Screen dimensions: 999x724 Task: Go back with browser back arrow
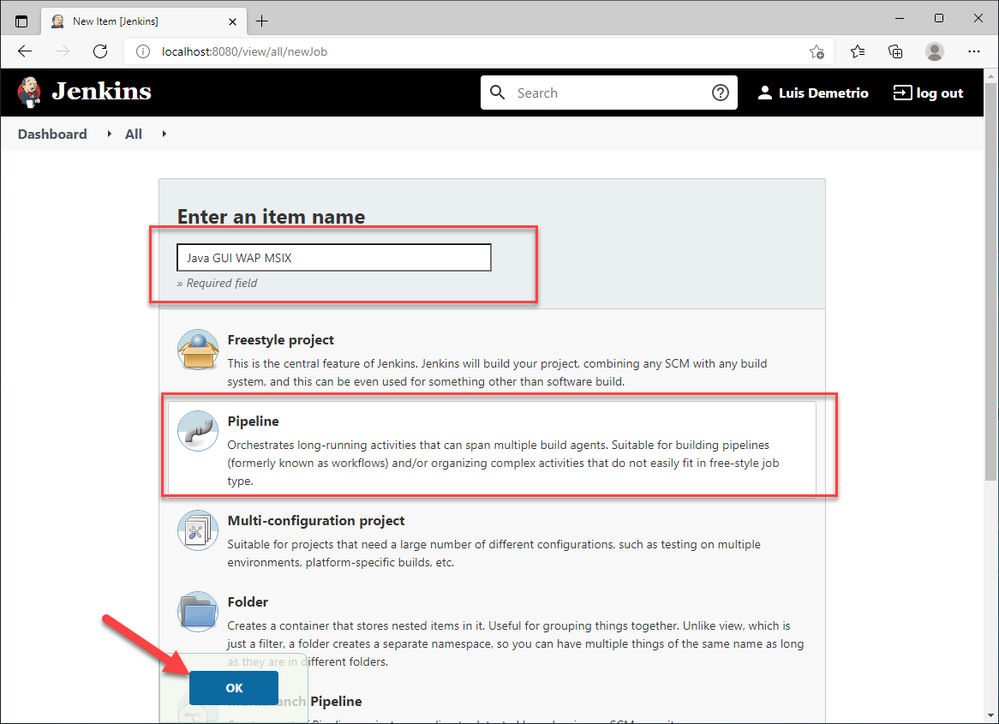(25, 52)
